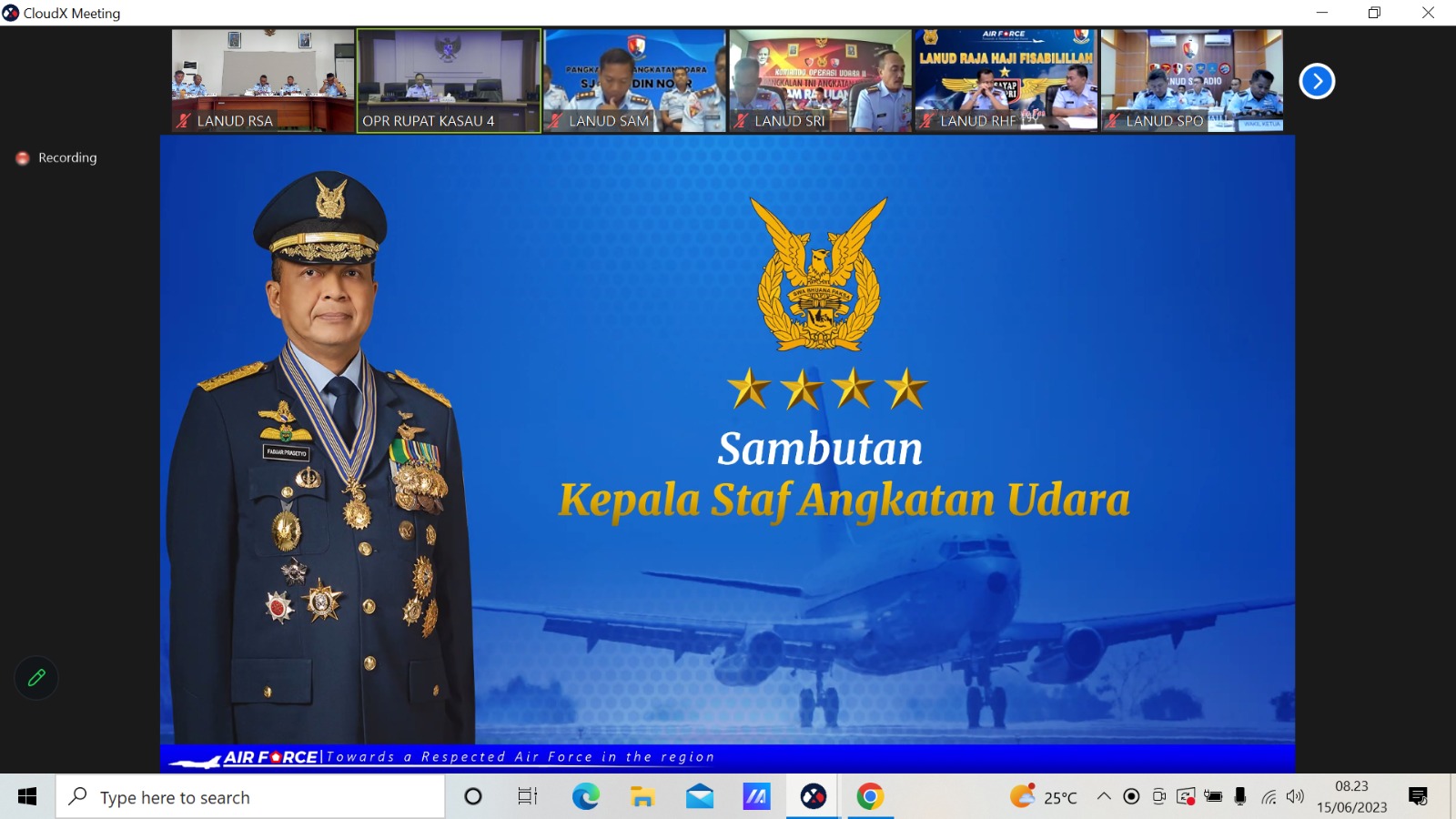Open Task View from taskbar

click(528, 797)
